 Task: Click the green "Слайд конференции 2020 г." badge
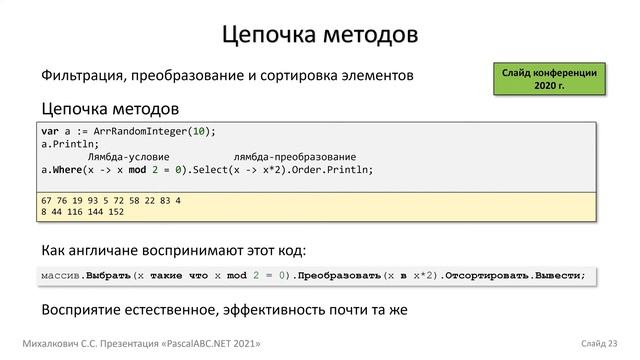click(549, 79)
